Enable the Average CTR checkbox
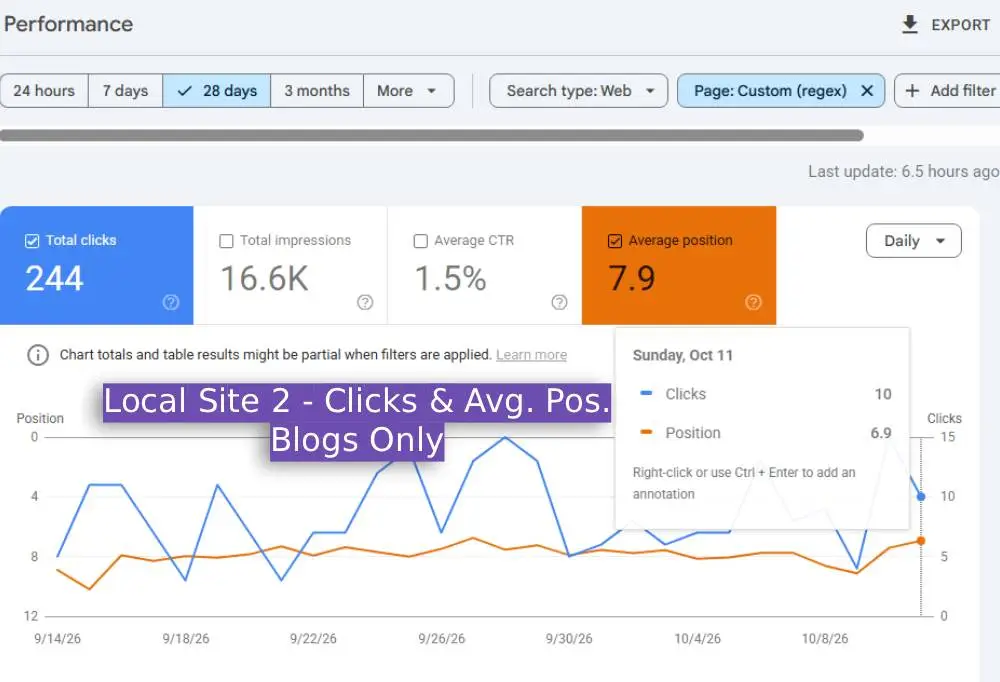 [420, 241]
